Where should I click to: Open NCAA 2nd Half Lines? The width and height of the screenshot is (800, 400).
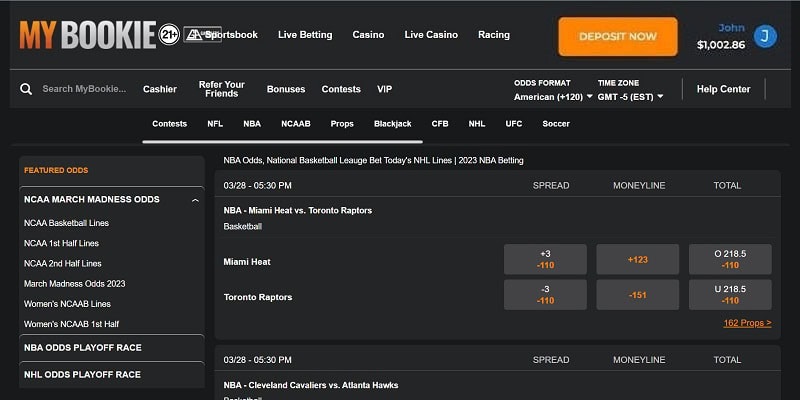tap(63, 264)
